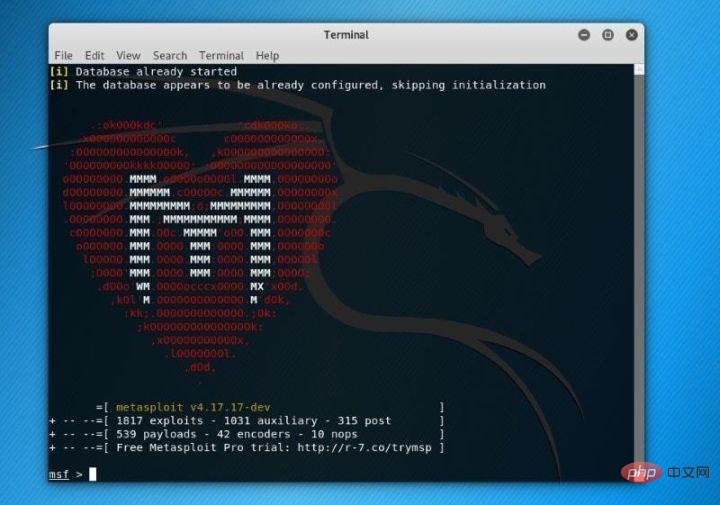
Task: Open the Help menu
Action: (x=267, y=56)
